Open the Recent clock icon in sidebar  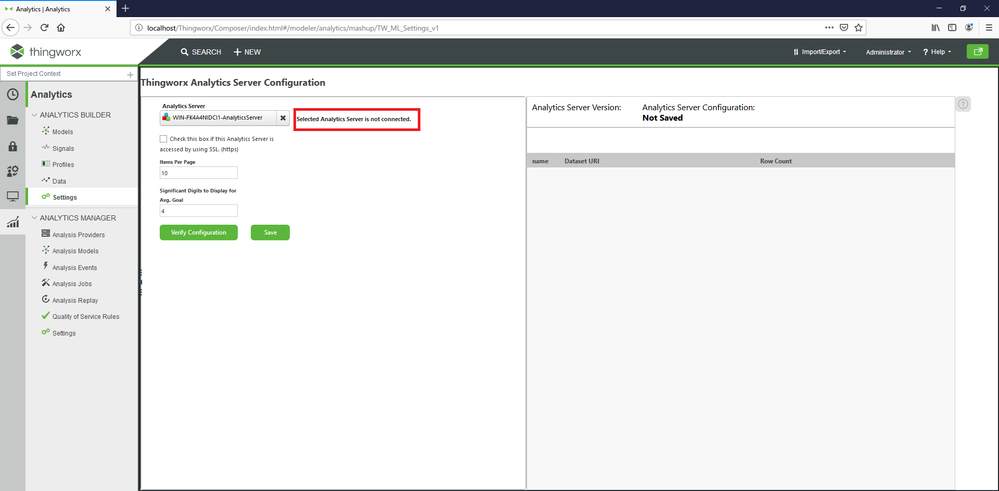[x=13, y=94]
